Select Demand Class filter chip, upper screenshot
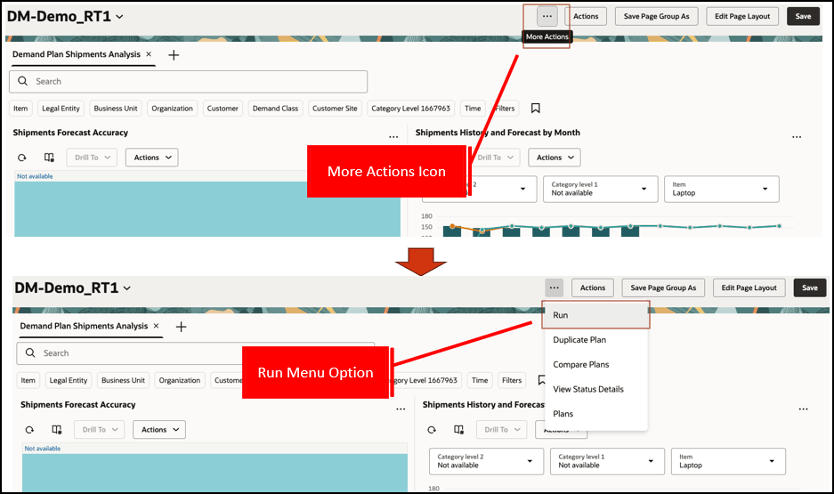834x494 pixels. pos(276,108)
